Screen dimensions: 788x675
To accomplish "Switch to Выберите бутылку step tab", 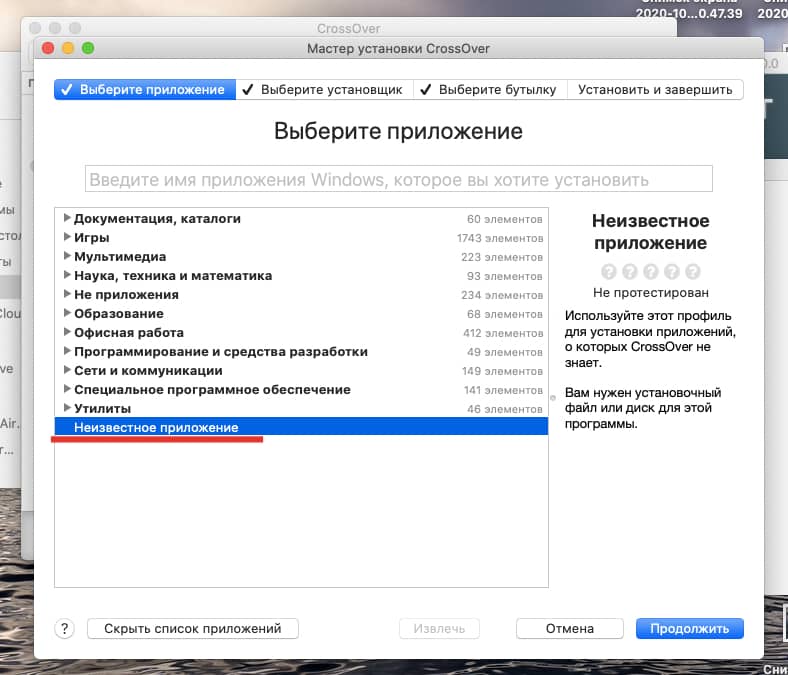I will coord(490,89).
